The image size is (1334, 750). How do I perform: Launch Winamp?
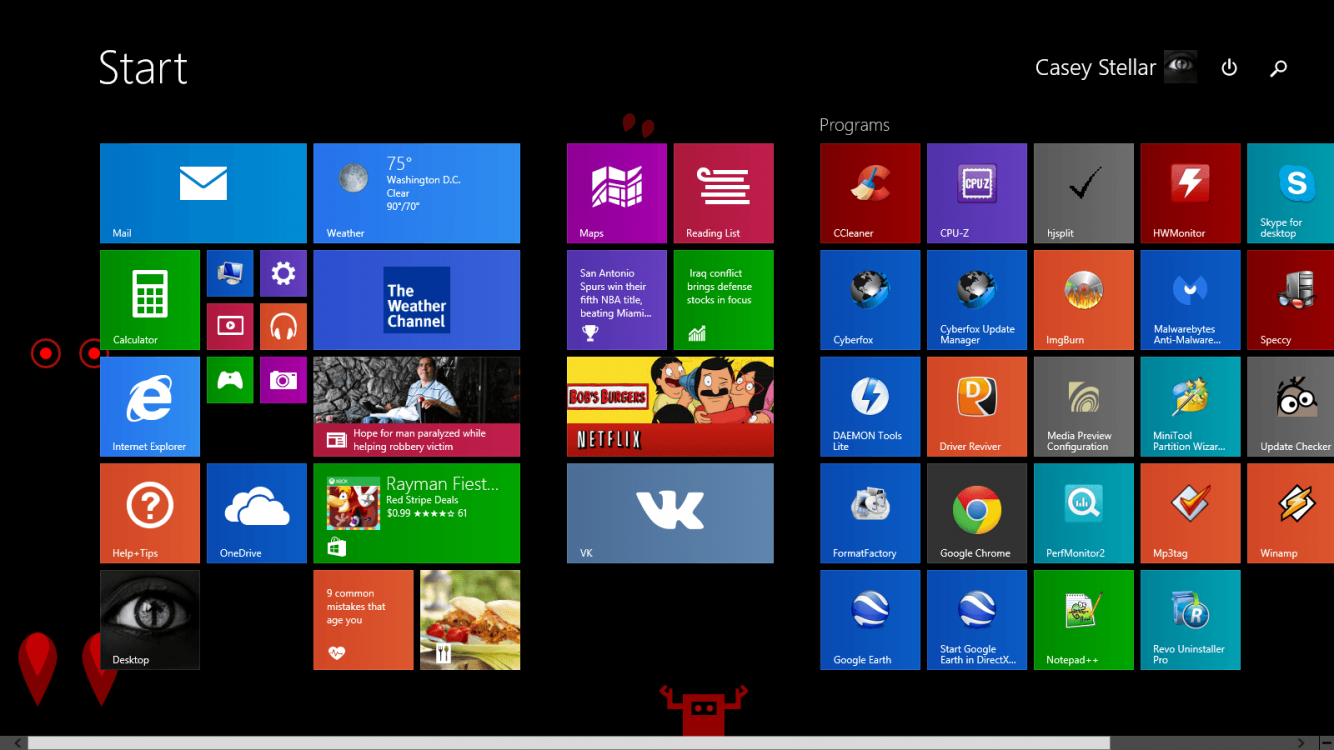click(x=1290, y=513)
